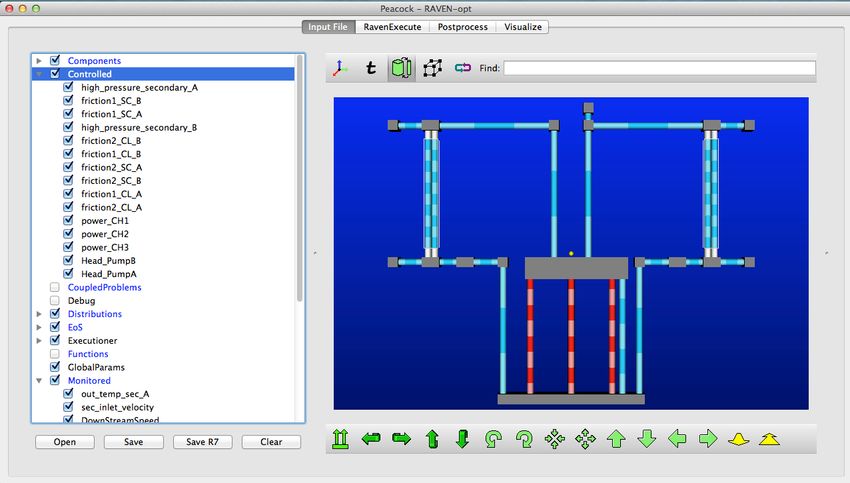
Task: Enable the CoupledProblems checkbox
Action: (55, 287)
